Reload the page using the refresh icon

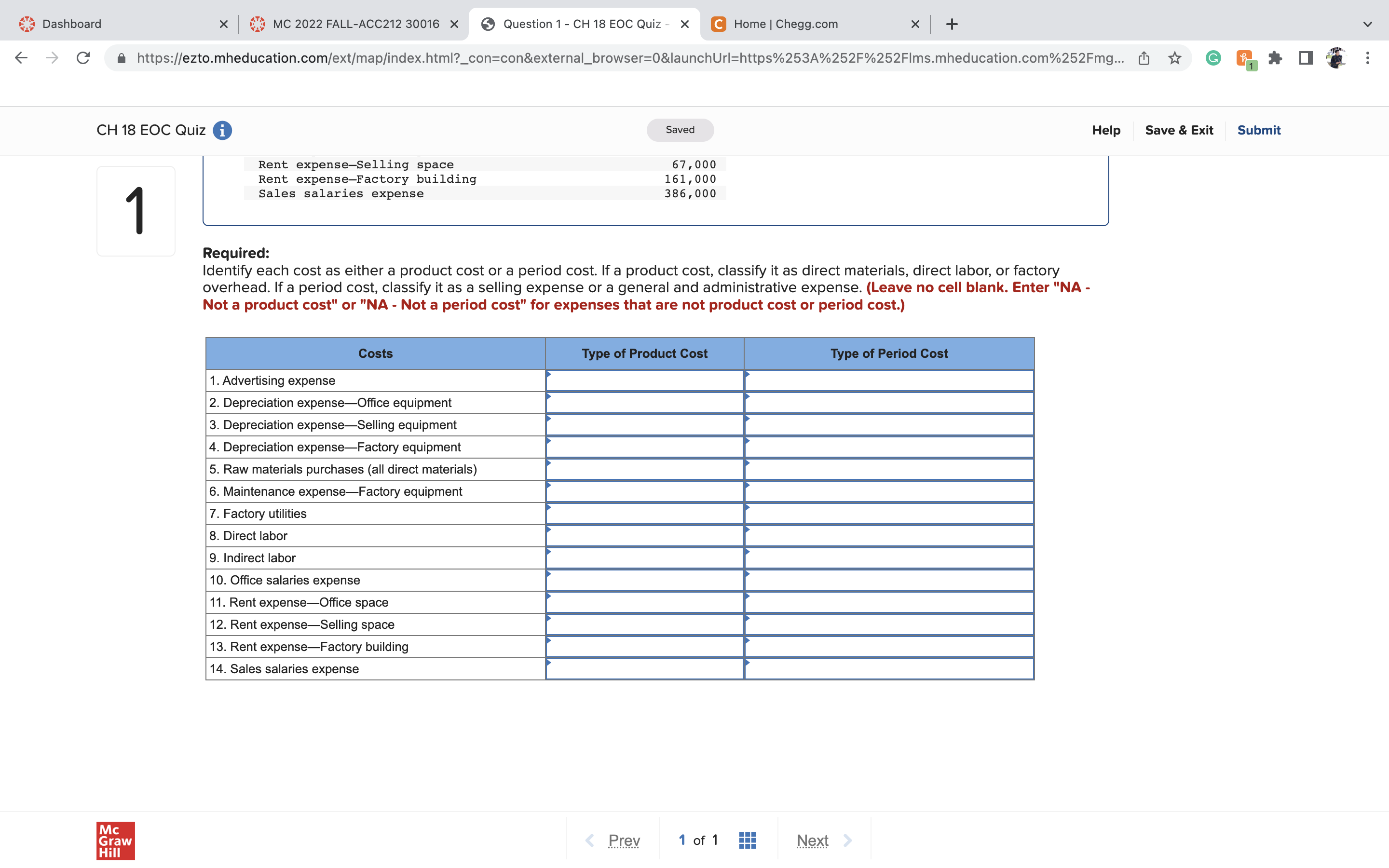[x=82, y=58]
